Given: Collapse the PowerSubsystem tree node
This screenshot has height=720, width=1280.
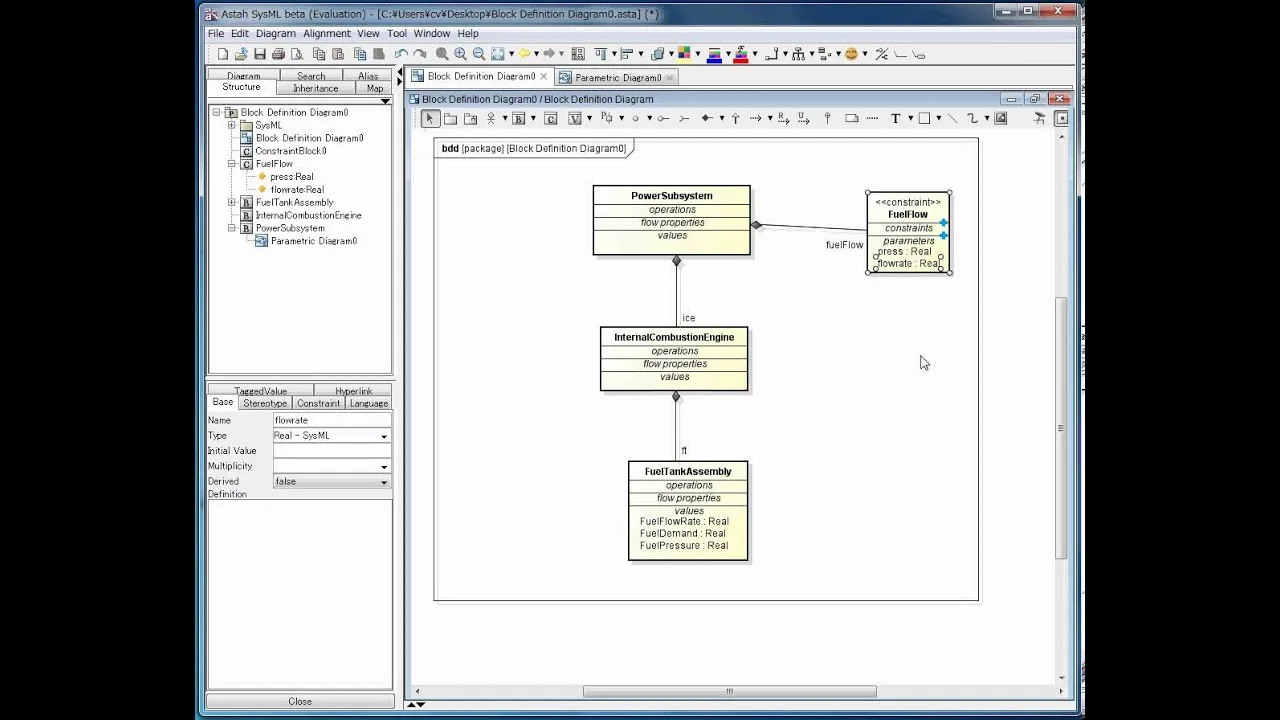Looking at the screenshot, I should pos(232,228).
